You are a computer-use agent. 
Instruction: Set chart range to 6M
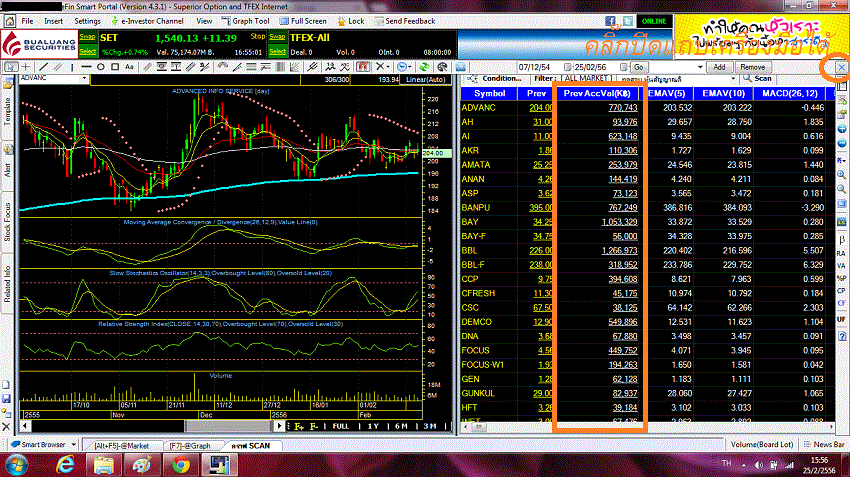pos(401,427)
